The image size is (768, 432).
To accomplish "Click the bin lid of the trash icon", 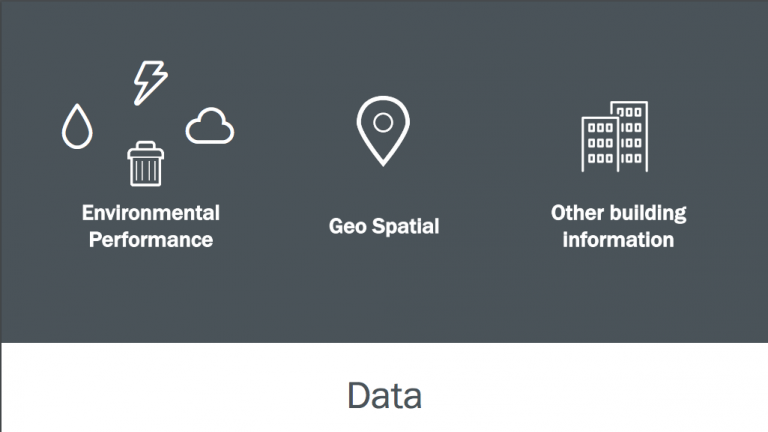I will click(145, 150).
